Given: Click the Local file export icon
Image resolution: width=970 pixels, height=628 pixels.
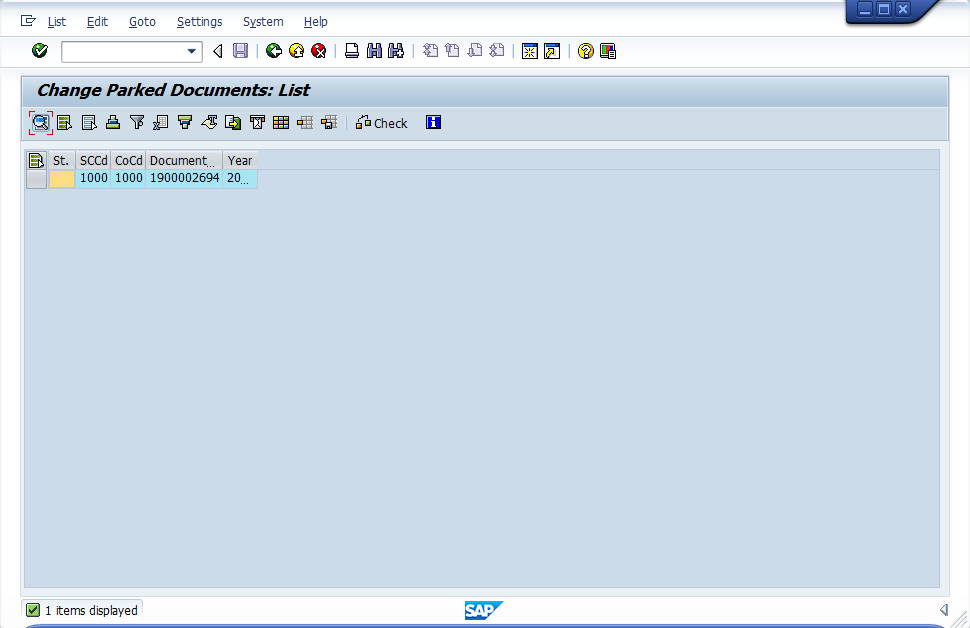Looking at the screenshot, I should pyautogui.click(x=233, y=123).
